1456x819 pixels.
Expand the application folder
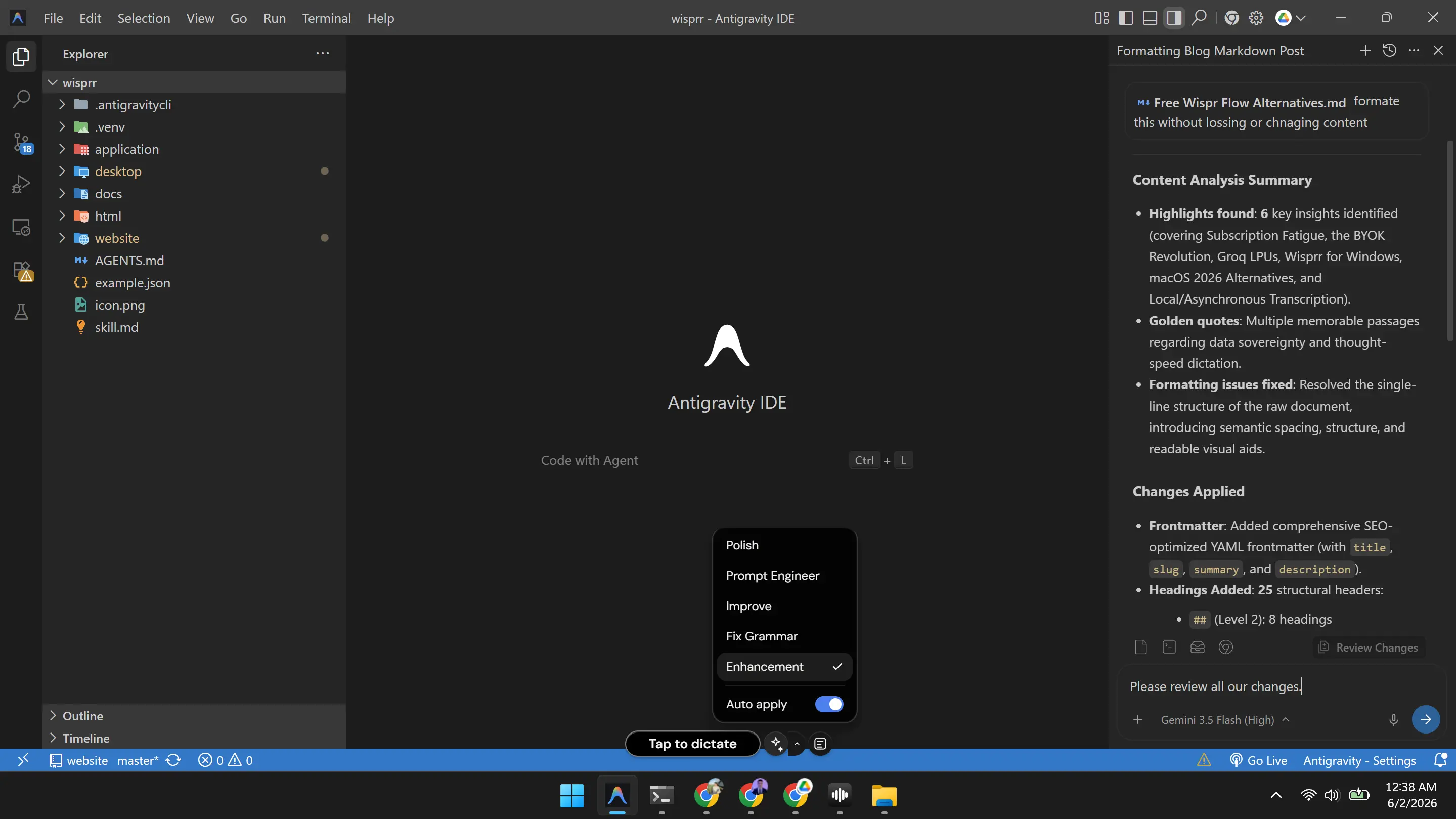point(194,149)
